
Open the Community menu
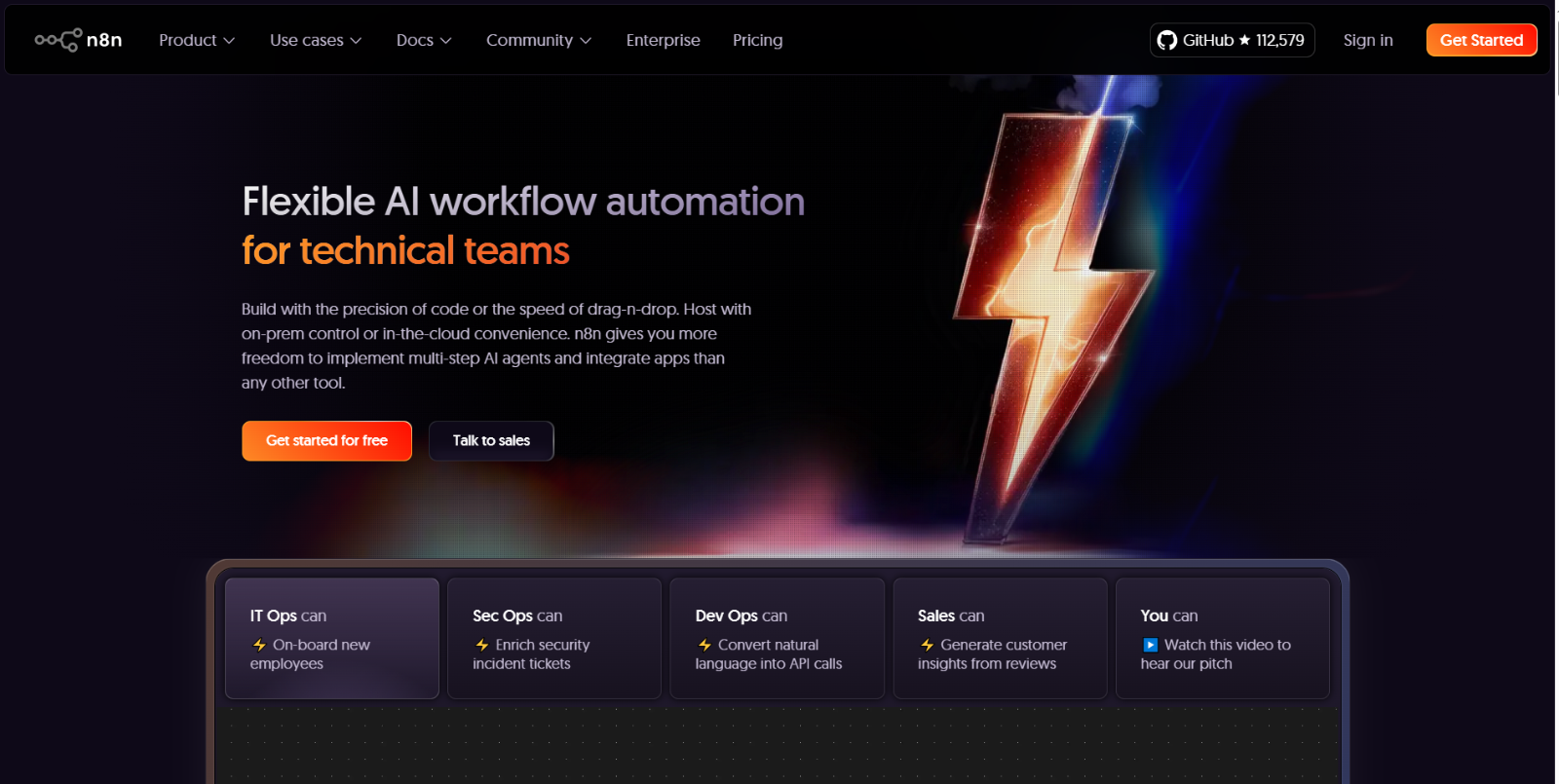pos(539,40)
